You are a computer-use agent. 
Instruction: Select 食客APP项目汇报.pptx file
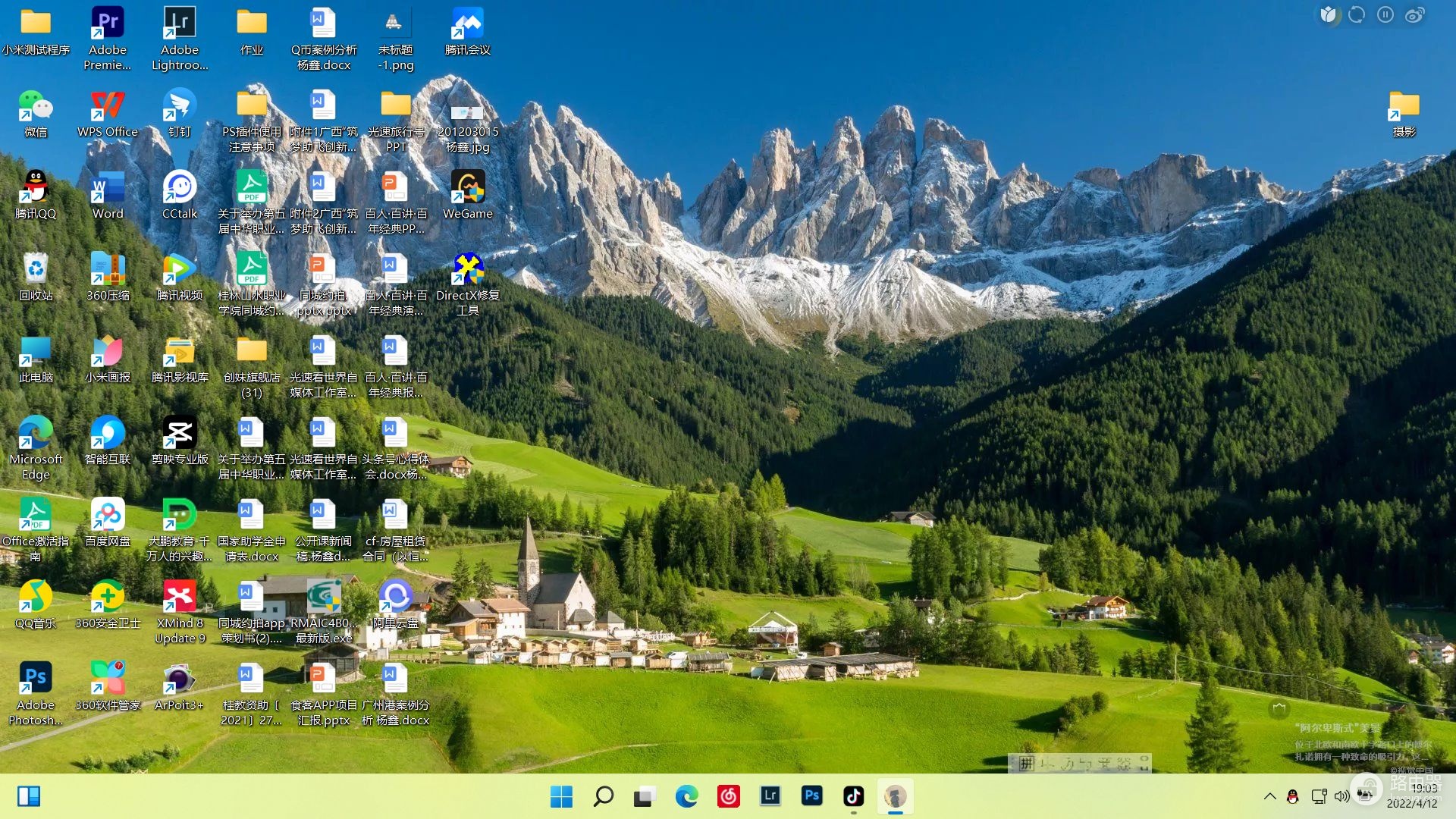(x=324, y=695)
